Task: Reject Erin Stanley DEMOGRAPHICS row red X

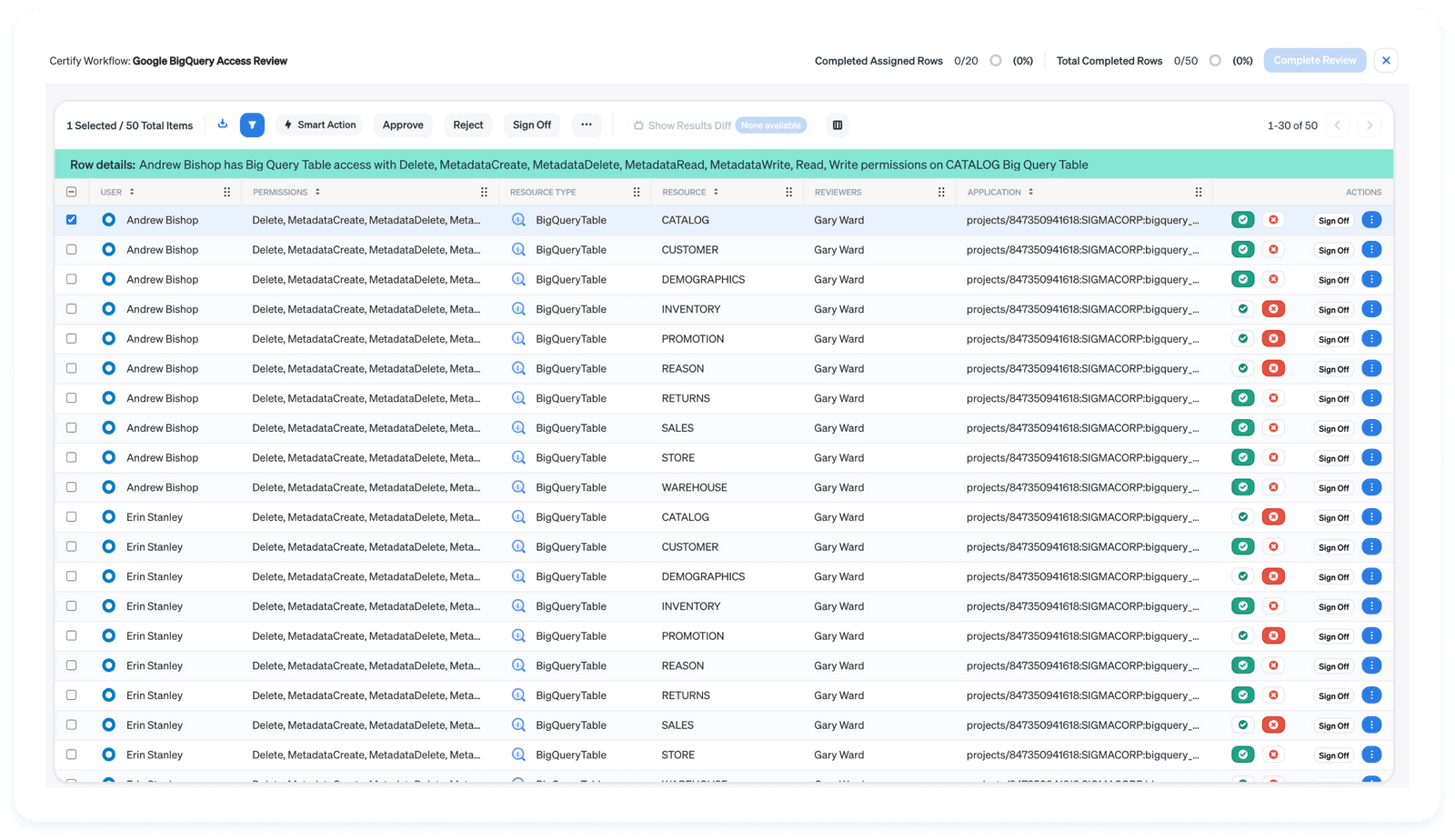Action: pyautogui.click(x=1273, y=576)
